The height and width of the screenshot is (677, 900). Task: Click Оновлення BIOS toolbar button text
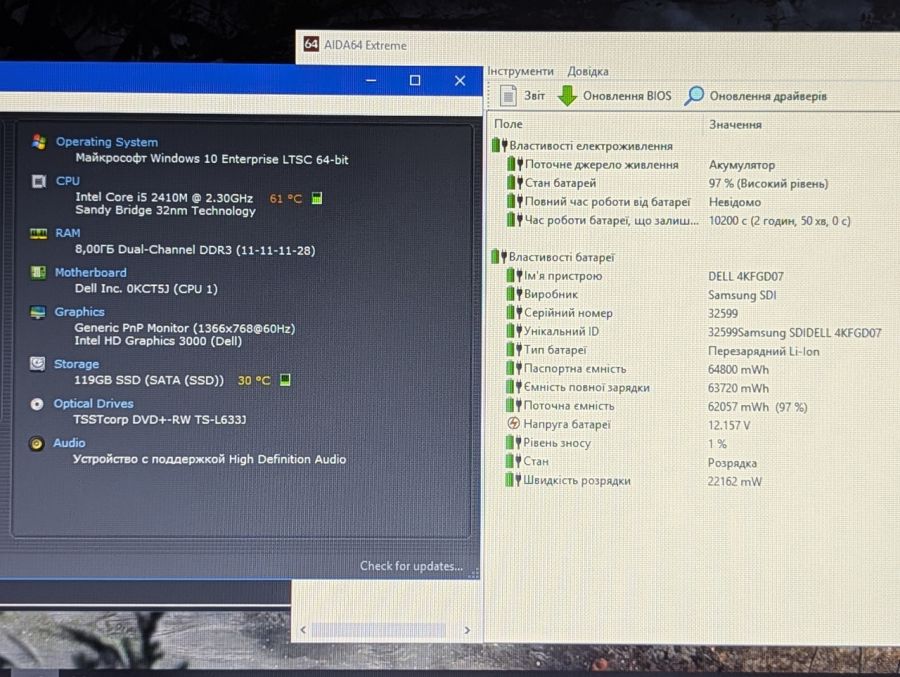627,96
